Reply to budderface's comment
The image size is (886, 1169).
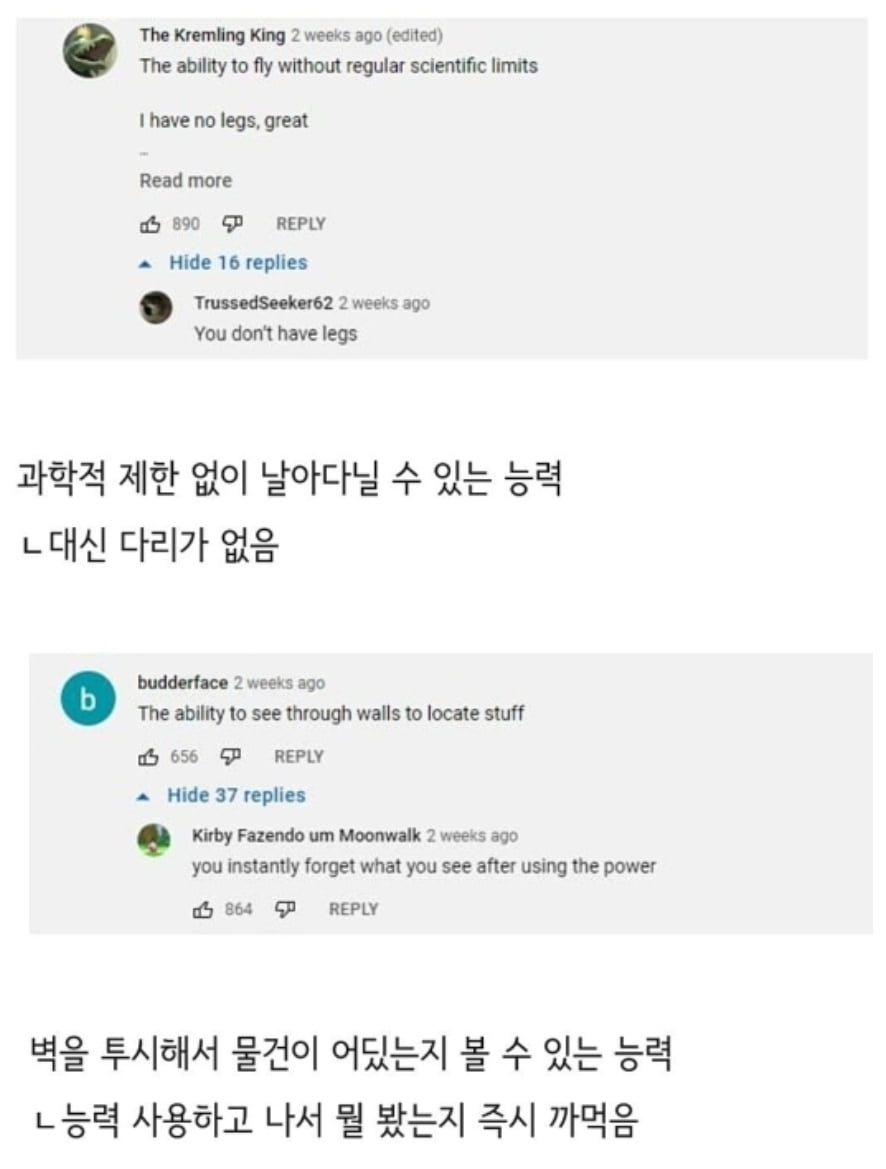[299, 756]
